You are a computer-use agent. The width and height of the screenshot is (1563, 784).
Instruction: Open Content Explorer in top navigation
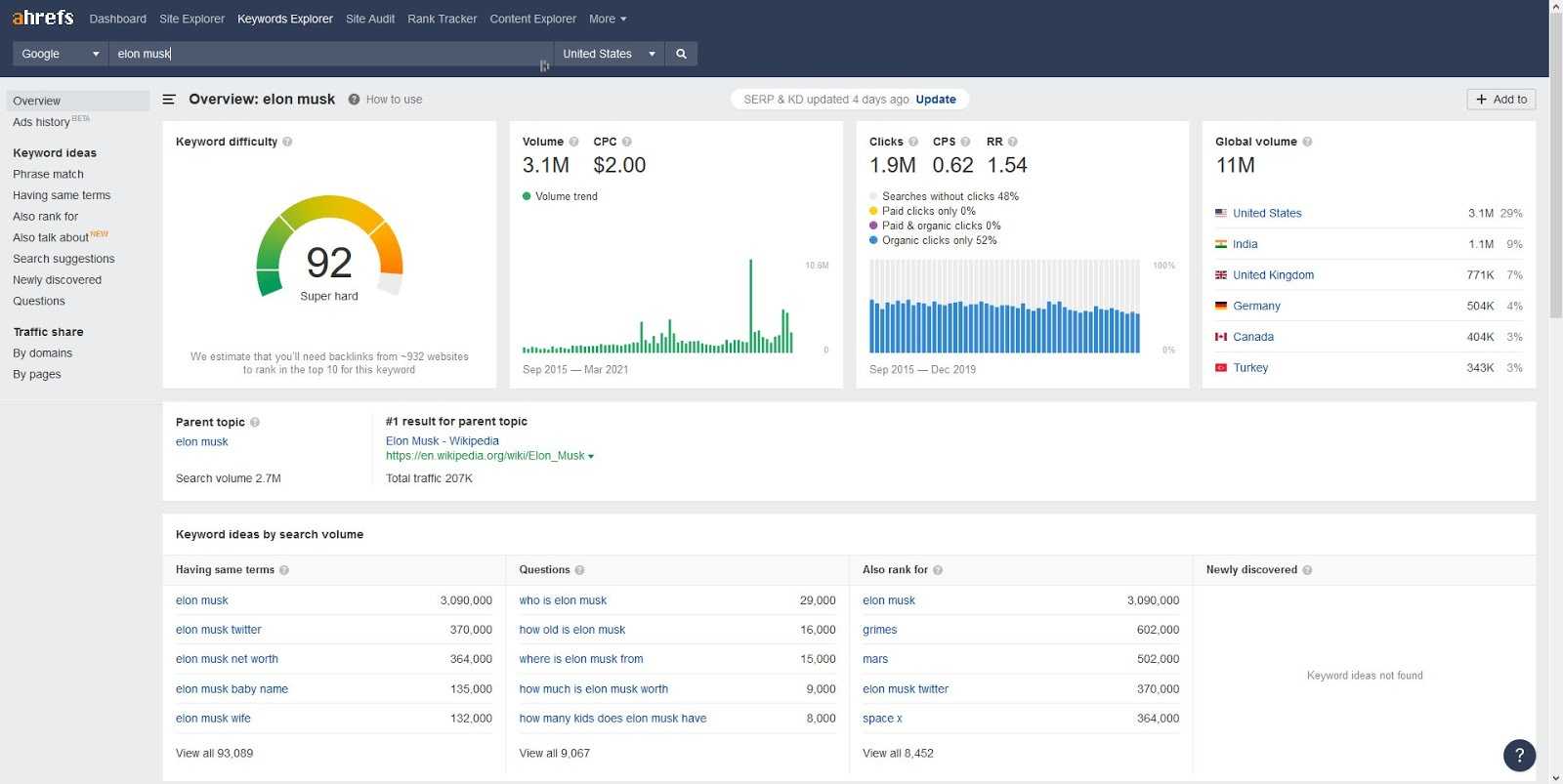(533, 19)
